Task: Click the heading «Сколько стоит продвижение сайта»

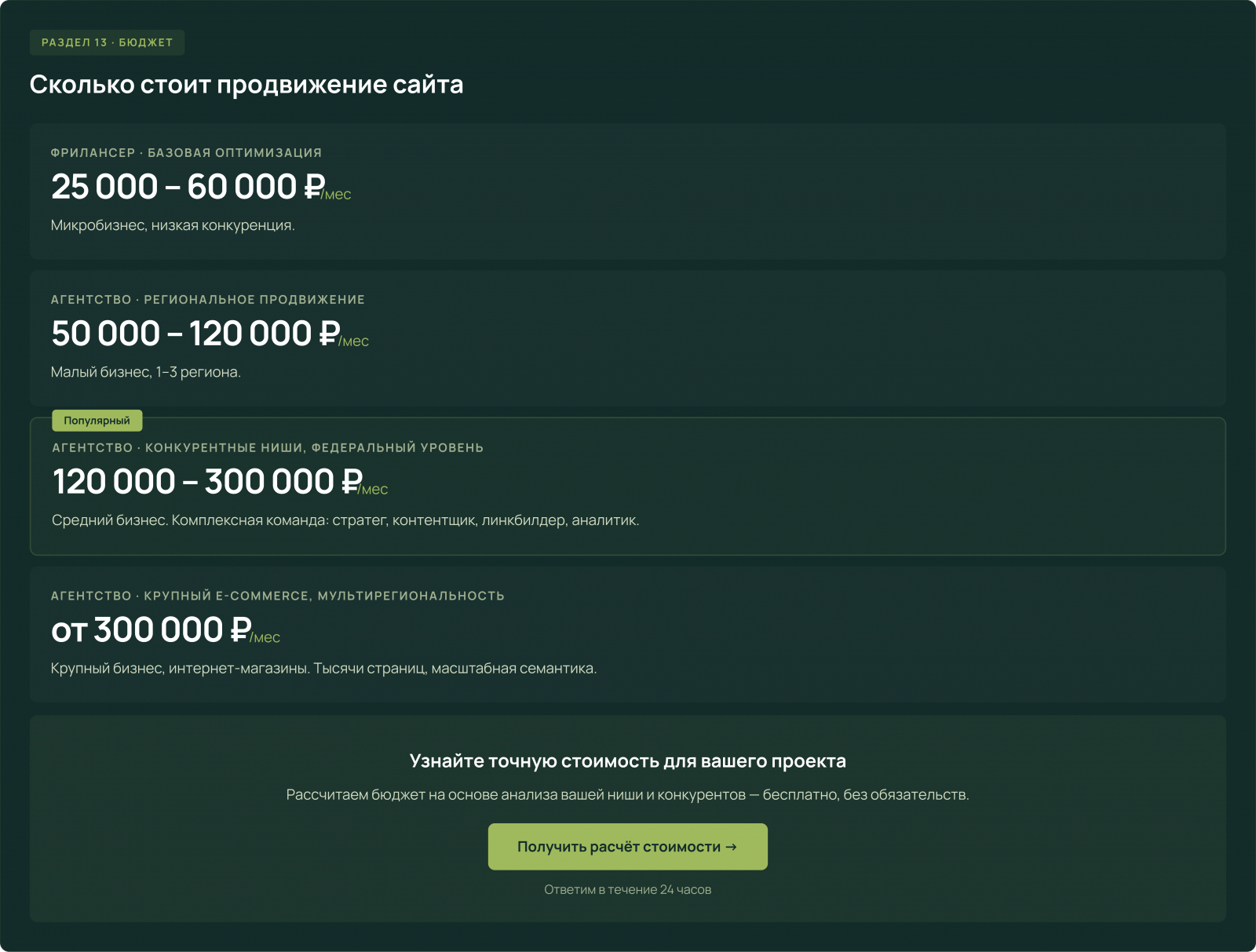Action: [x=246, y=84]
